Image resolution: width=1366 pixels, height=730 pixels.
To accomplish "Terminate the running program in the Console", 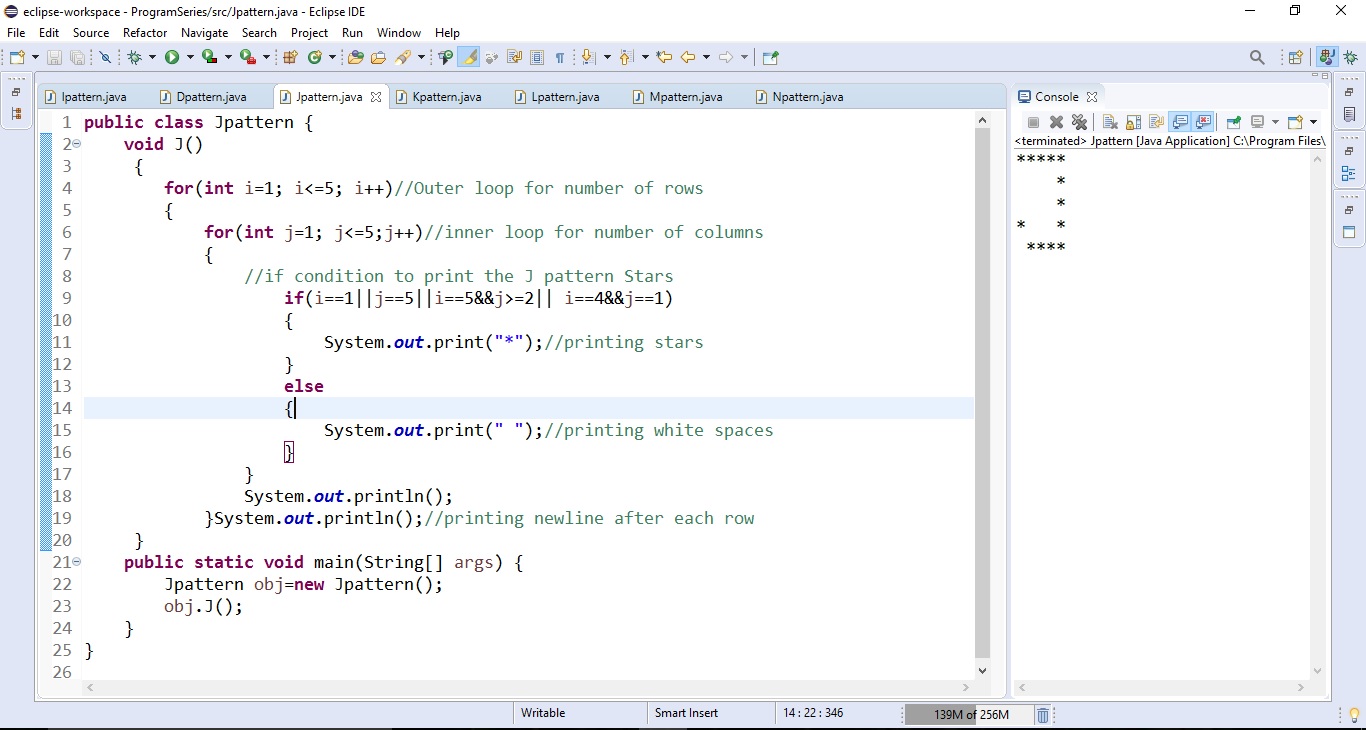I will click(1033, 122).
